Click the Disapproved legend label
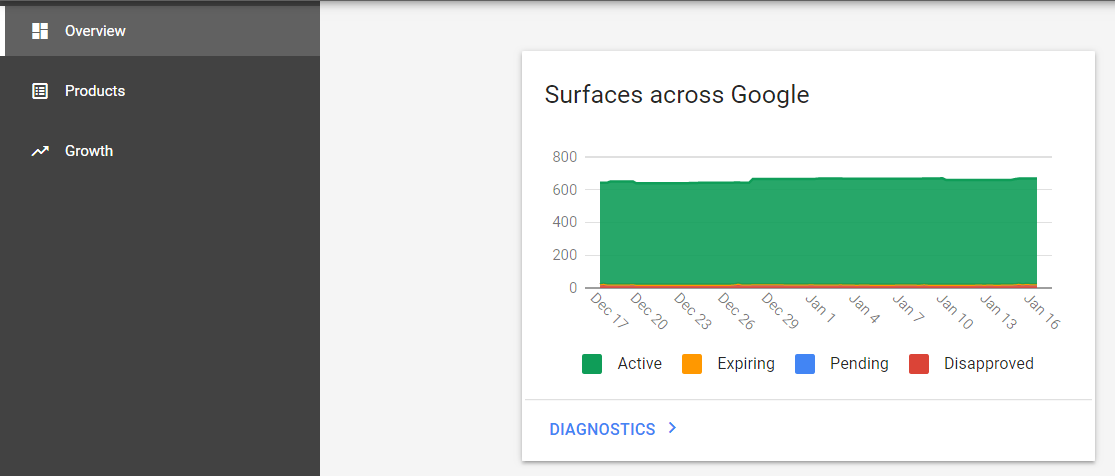 (x=988, y=364)
